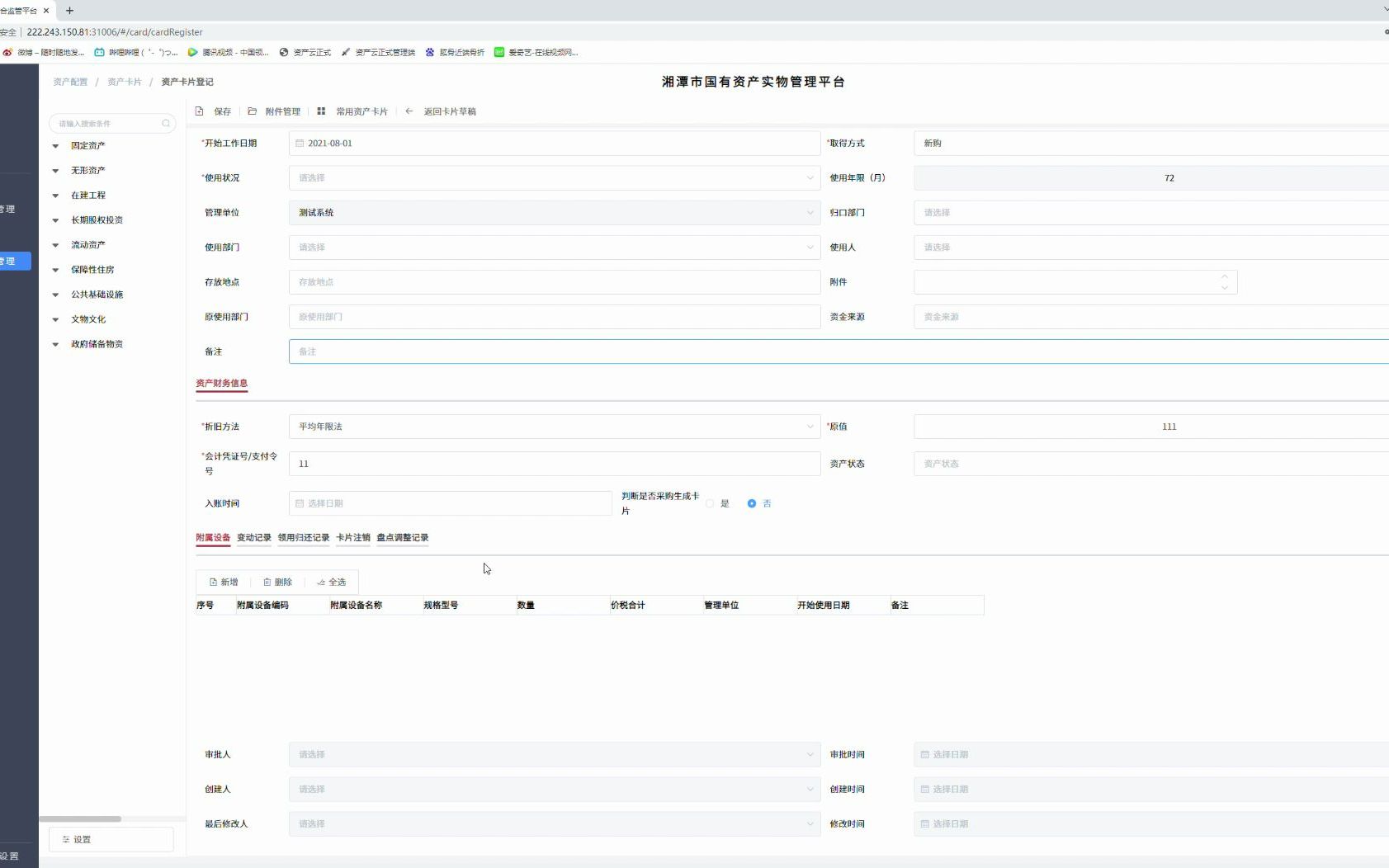
Task: Click 政府储备物资 tree item
Action: coord(97,344)
